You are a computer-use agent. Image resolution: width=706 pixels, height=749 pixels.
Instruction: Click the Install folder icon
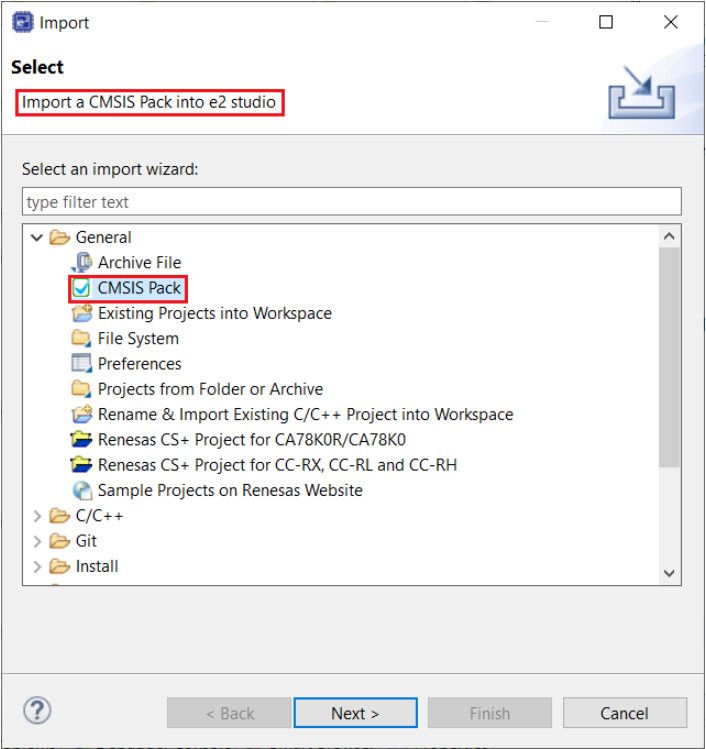pos(60,567)
